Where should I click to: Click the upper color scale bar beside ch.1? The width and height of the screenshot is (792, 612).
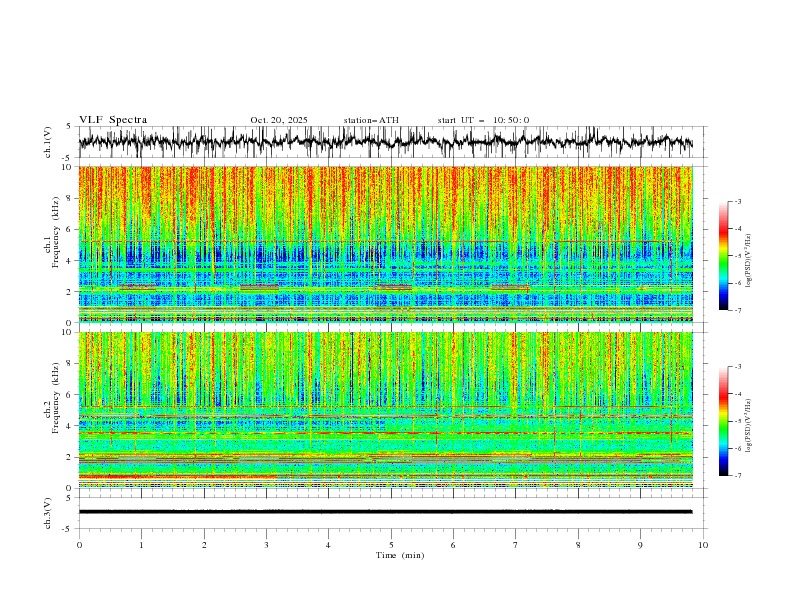click(x=723, y=256)
